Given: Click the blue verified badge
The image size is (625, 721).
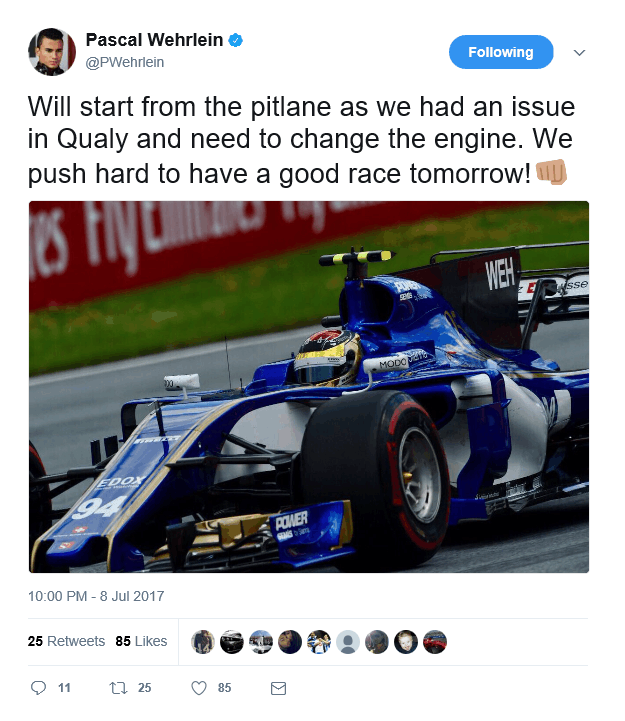Looking at the screenshot, I should coord(235,40).
